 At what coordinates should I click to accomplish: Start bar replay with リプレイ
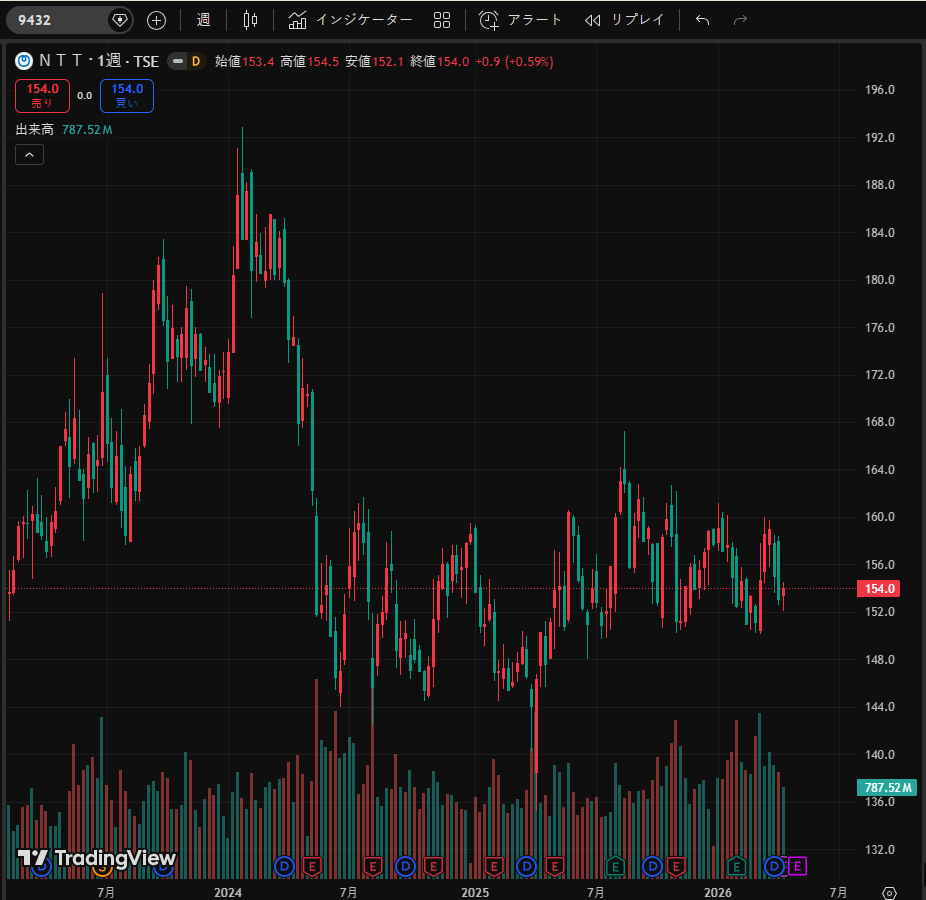click(x=625, y=20)
